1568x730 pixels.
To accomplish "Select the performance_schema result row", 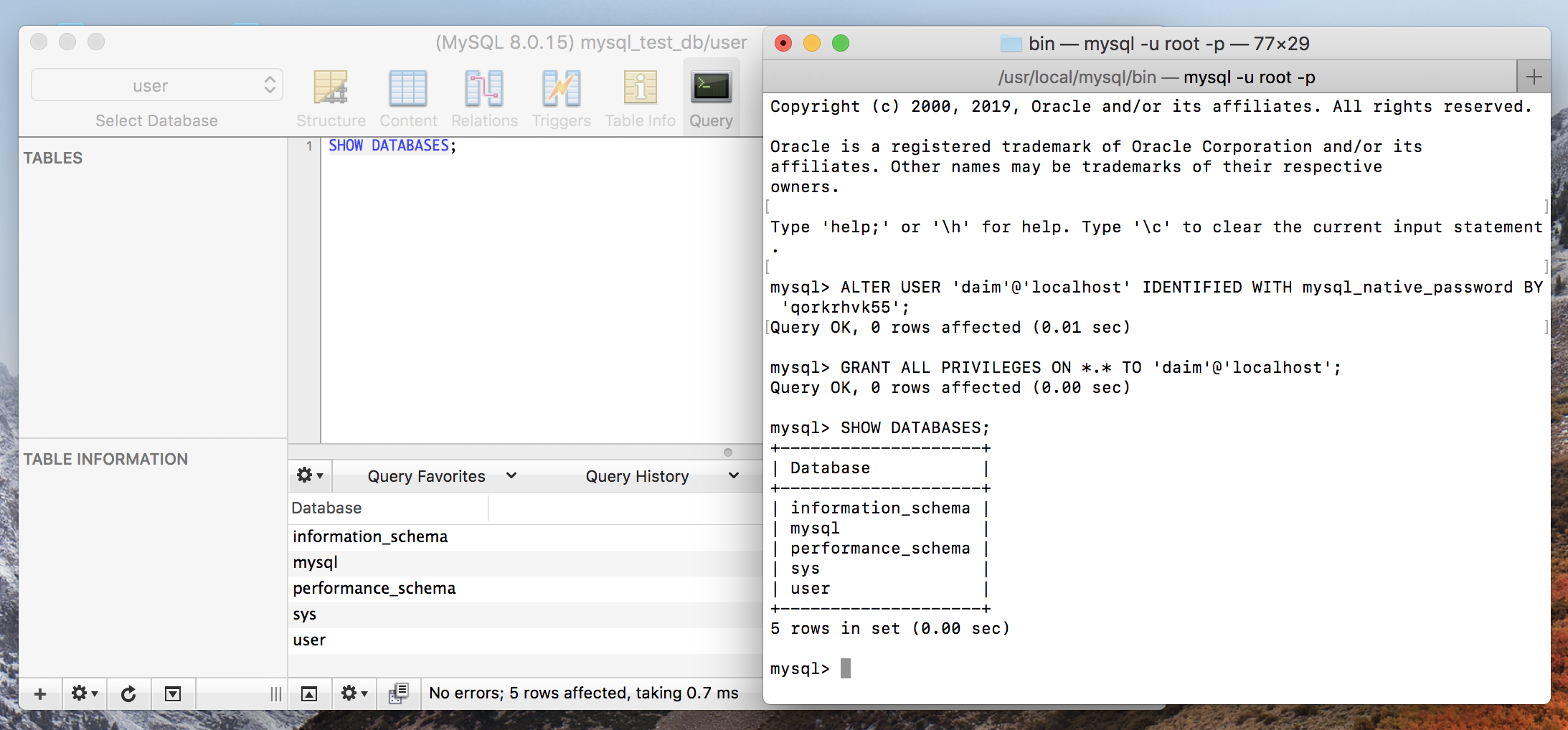I will click(x=525, y=588).
